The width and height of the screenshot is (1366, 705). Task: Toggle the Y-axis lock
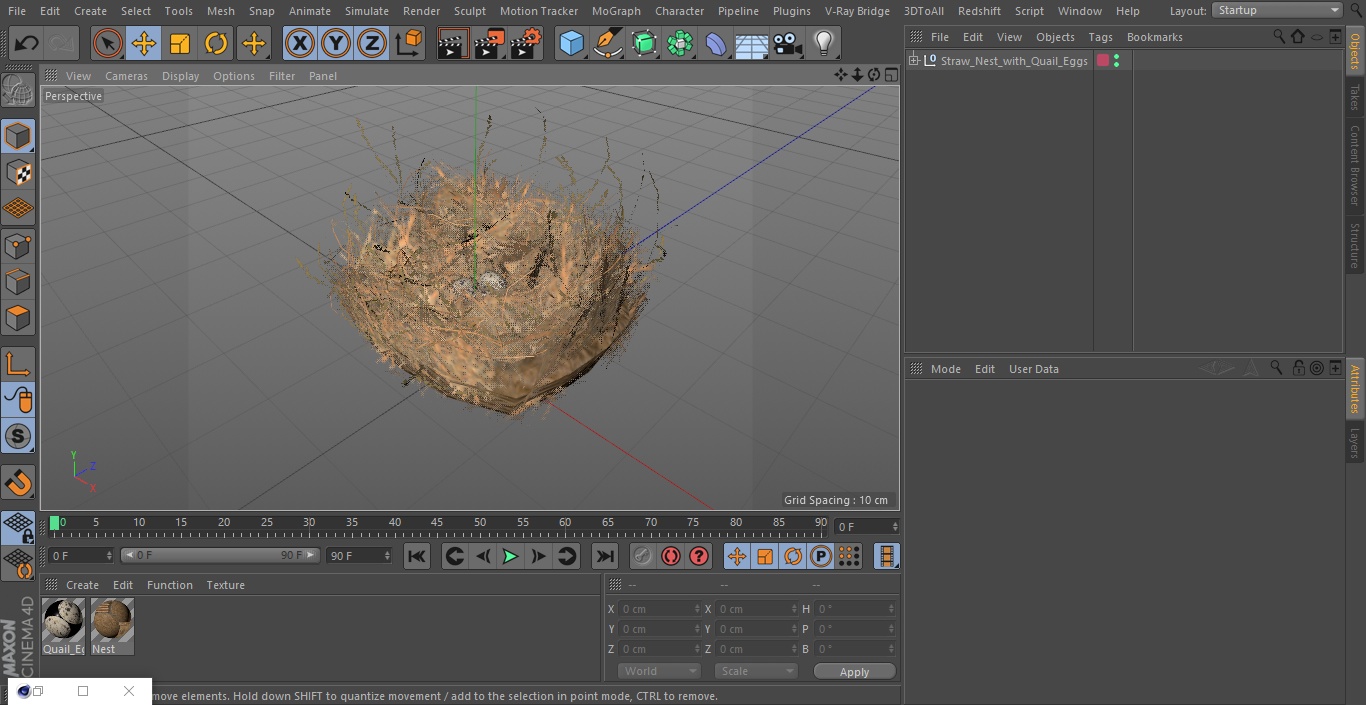click(x=336, y=44)
